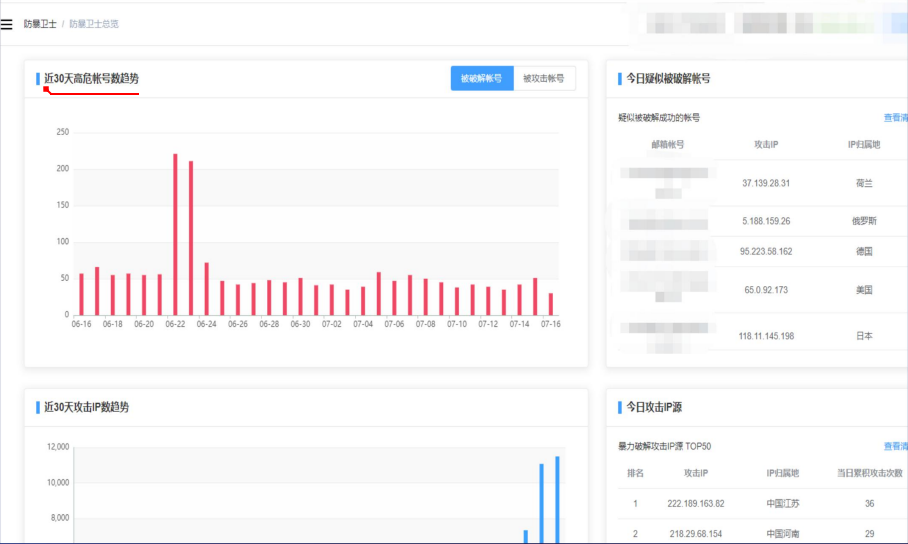Image resolution: width=908 pixels, height=544 pixels.
Task: Click the 邮箱帐号 column header
Action: [667, 145]
